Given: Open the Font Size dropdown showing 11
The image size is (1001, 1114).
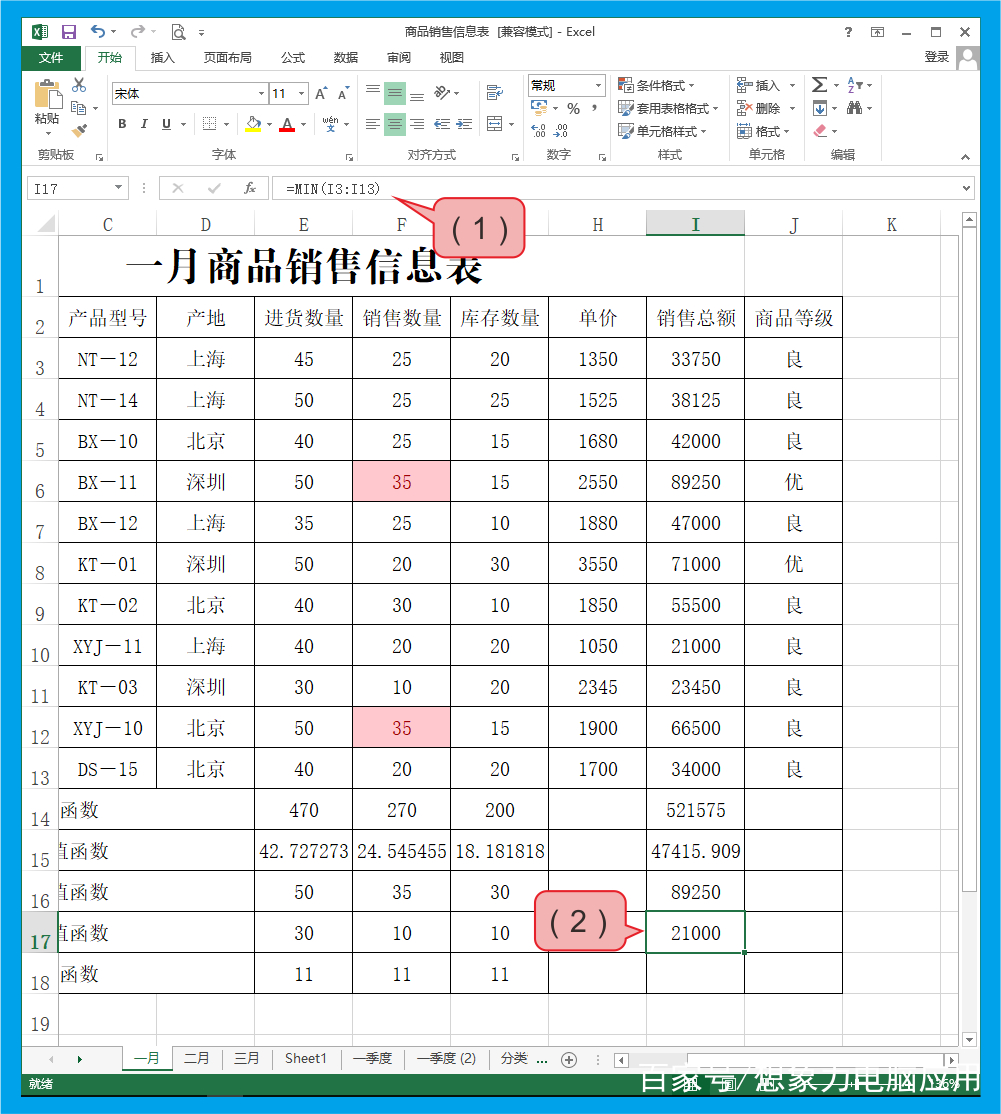Looking at the screenshot, I should click(287, 92).
